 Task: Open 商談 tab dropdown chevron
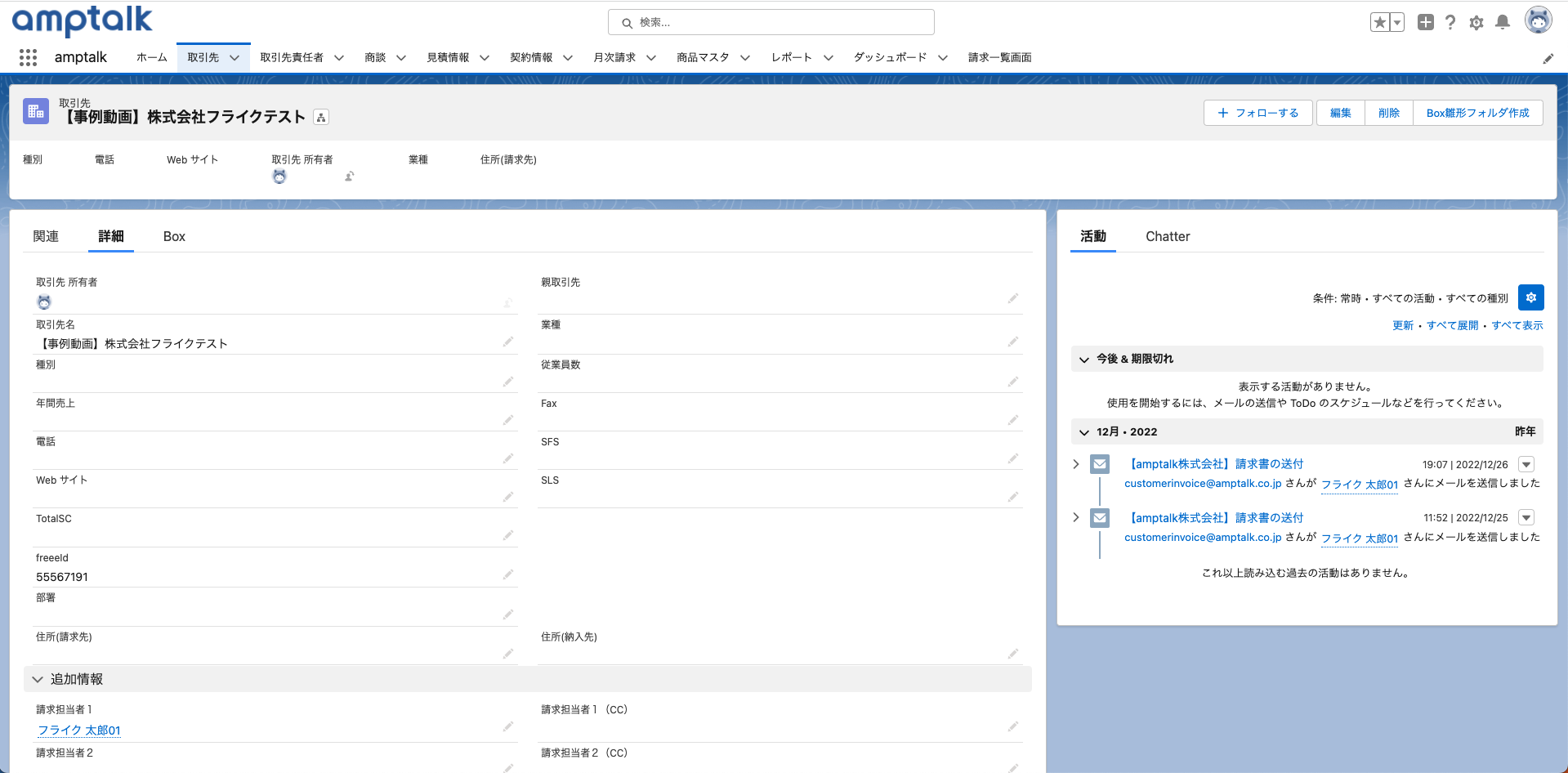coord(401,58)
